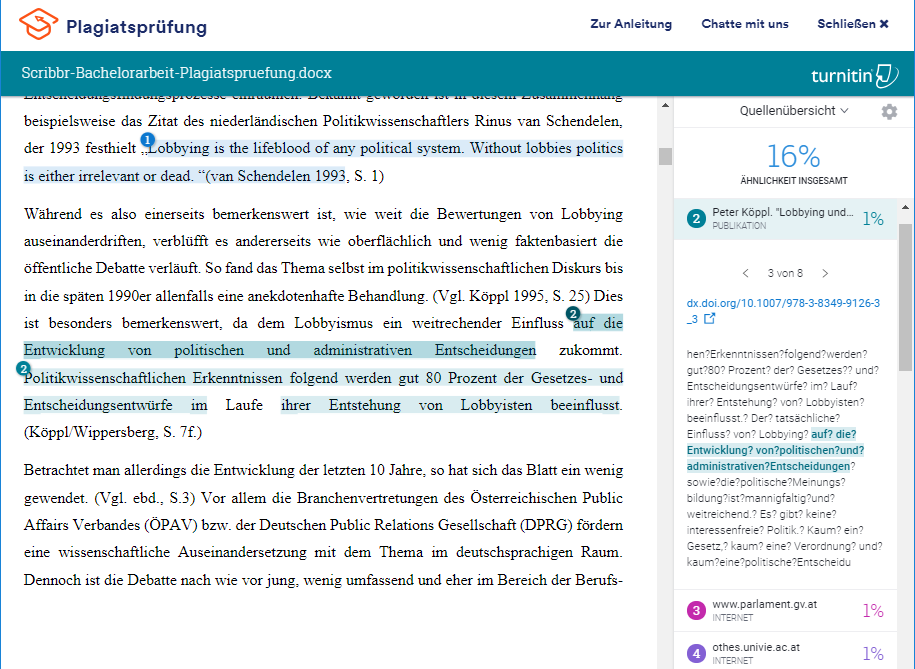The width and height of the screenshot is (915, 669).
Task: Click highlighted text 'Lobbying is the lifeblood'
Action: tap(231, 148)
